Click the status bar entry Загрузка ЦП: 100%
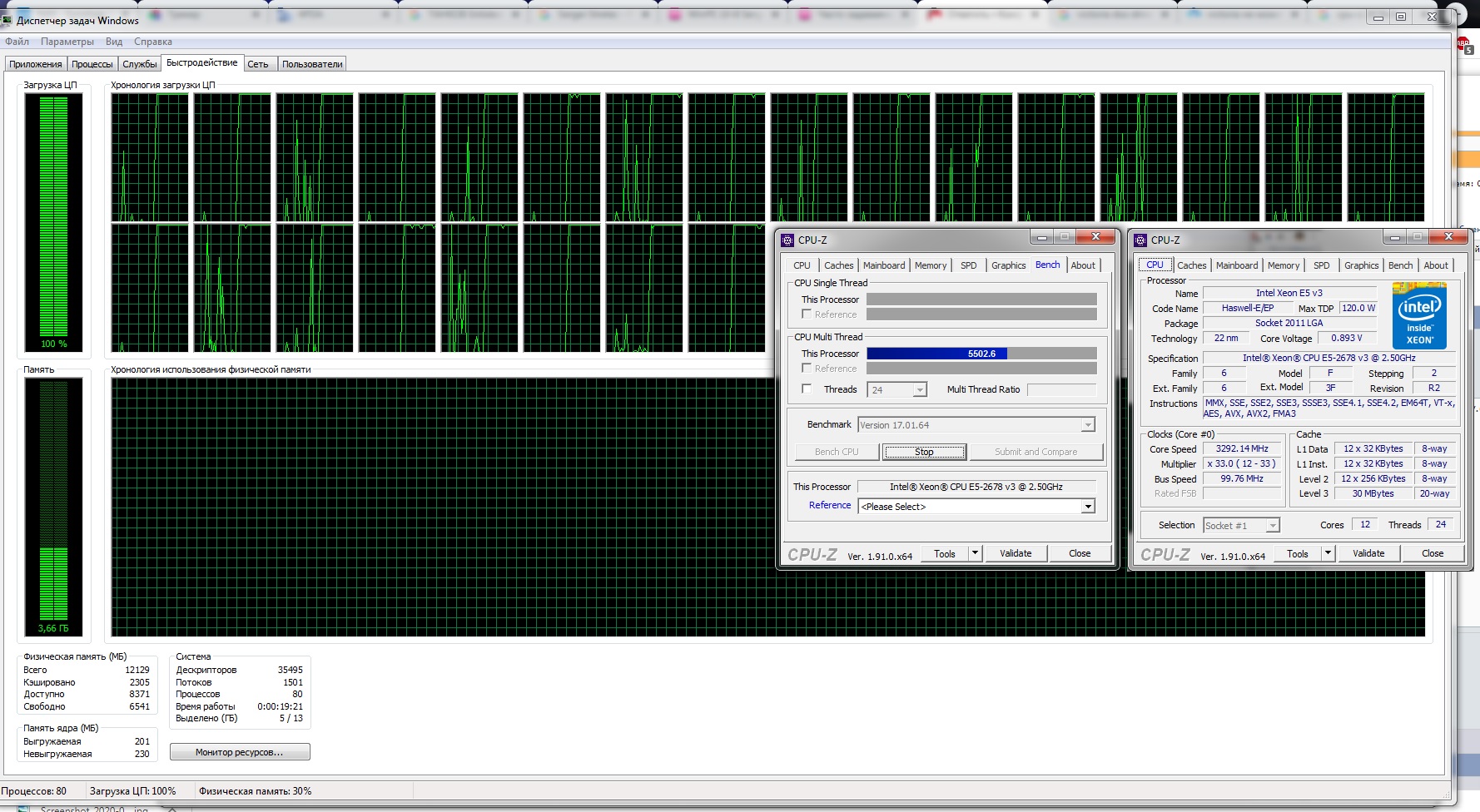The height and width of the screenshot is (812, 1480). click(133, 791)
